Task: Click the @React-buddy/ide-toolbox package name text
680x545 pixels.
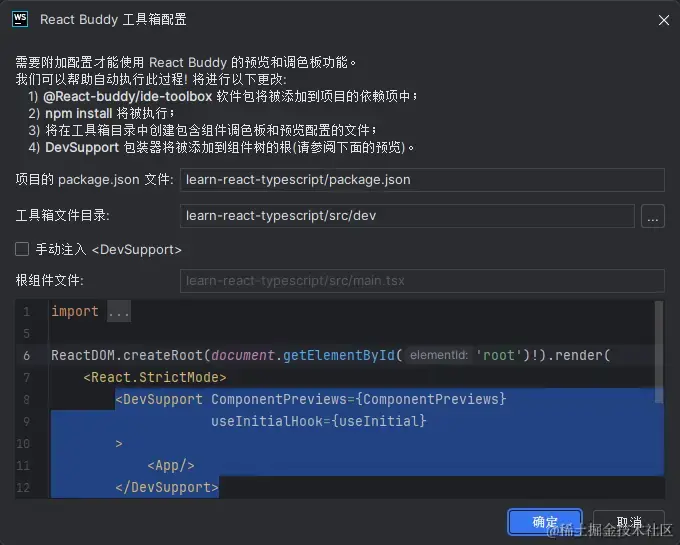Action: click(x=128, y=96)
